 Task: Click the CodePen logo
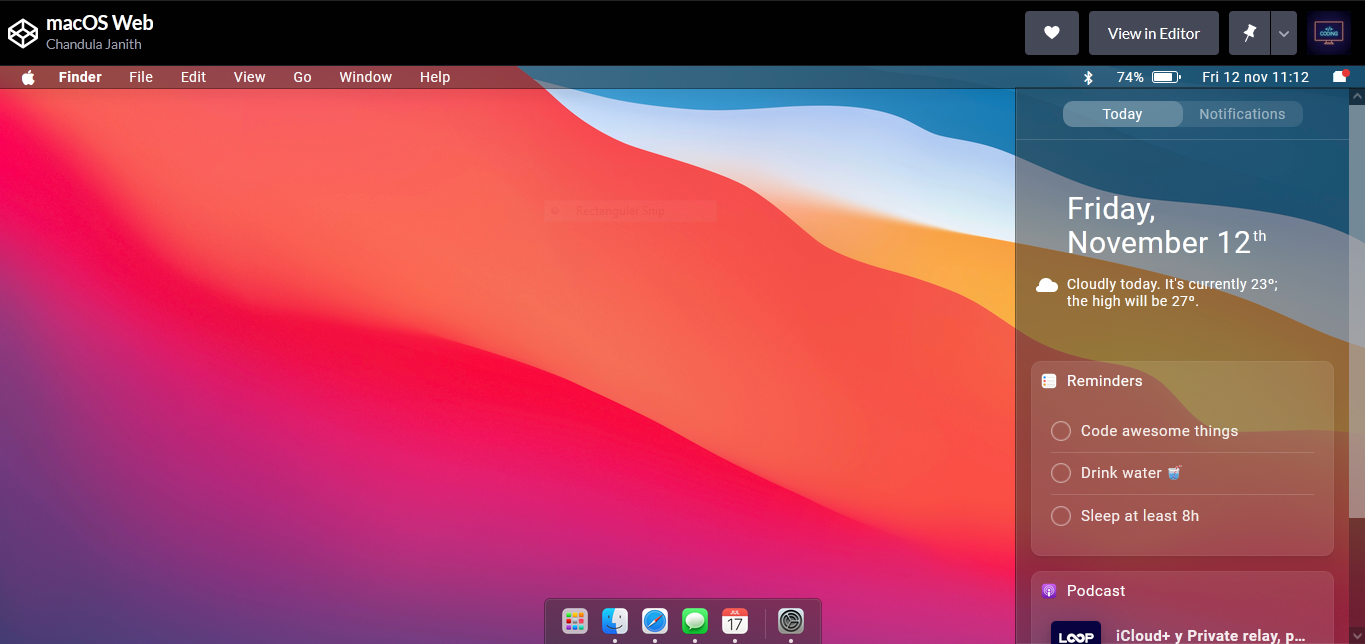pyautogui.click(x=23, y=33)
